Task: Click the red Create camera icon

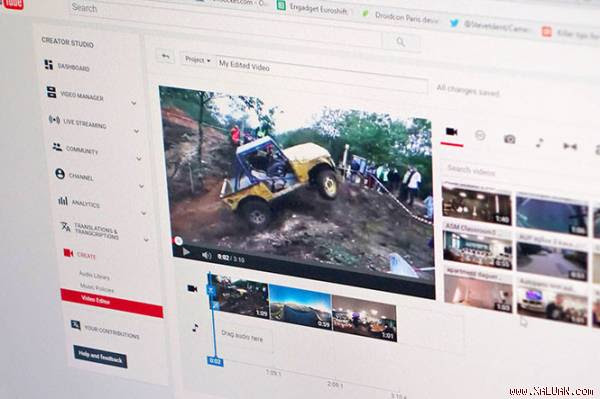Action: coord(68,252)
